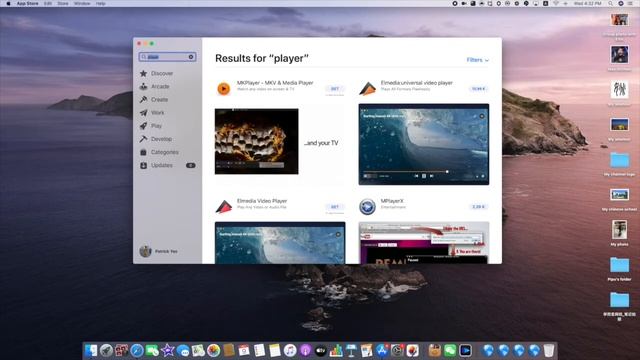Open Launchpad from the dock

pyautogui.click(x=106, y=350)
